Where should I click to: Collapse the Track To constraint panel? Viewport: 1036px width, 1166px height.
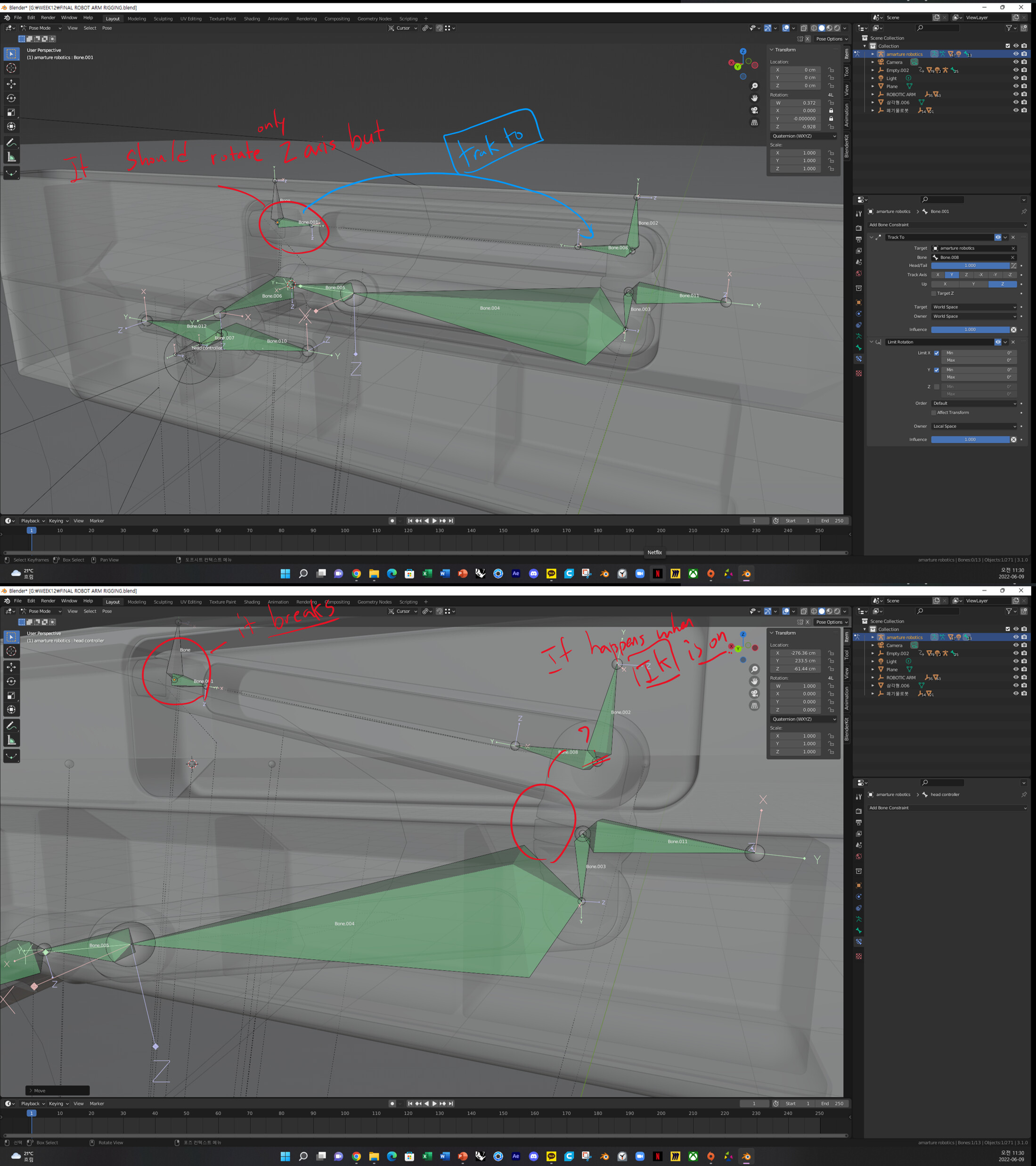pyautogui.click(x=871, y=237)
